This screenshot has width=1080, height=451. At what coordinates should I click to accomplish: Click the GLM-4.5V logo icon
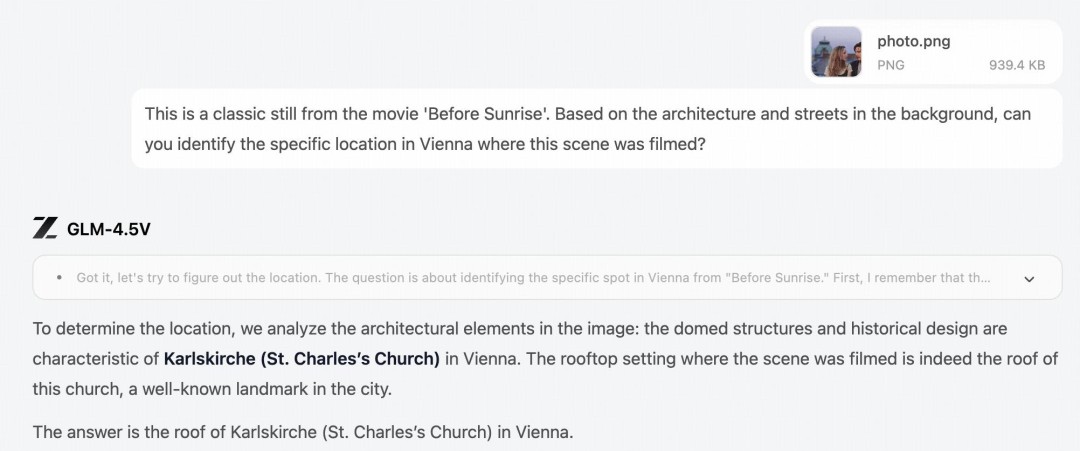(x=45, y=228)
